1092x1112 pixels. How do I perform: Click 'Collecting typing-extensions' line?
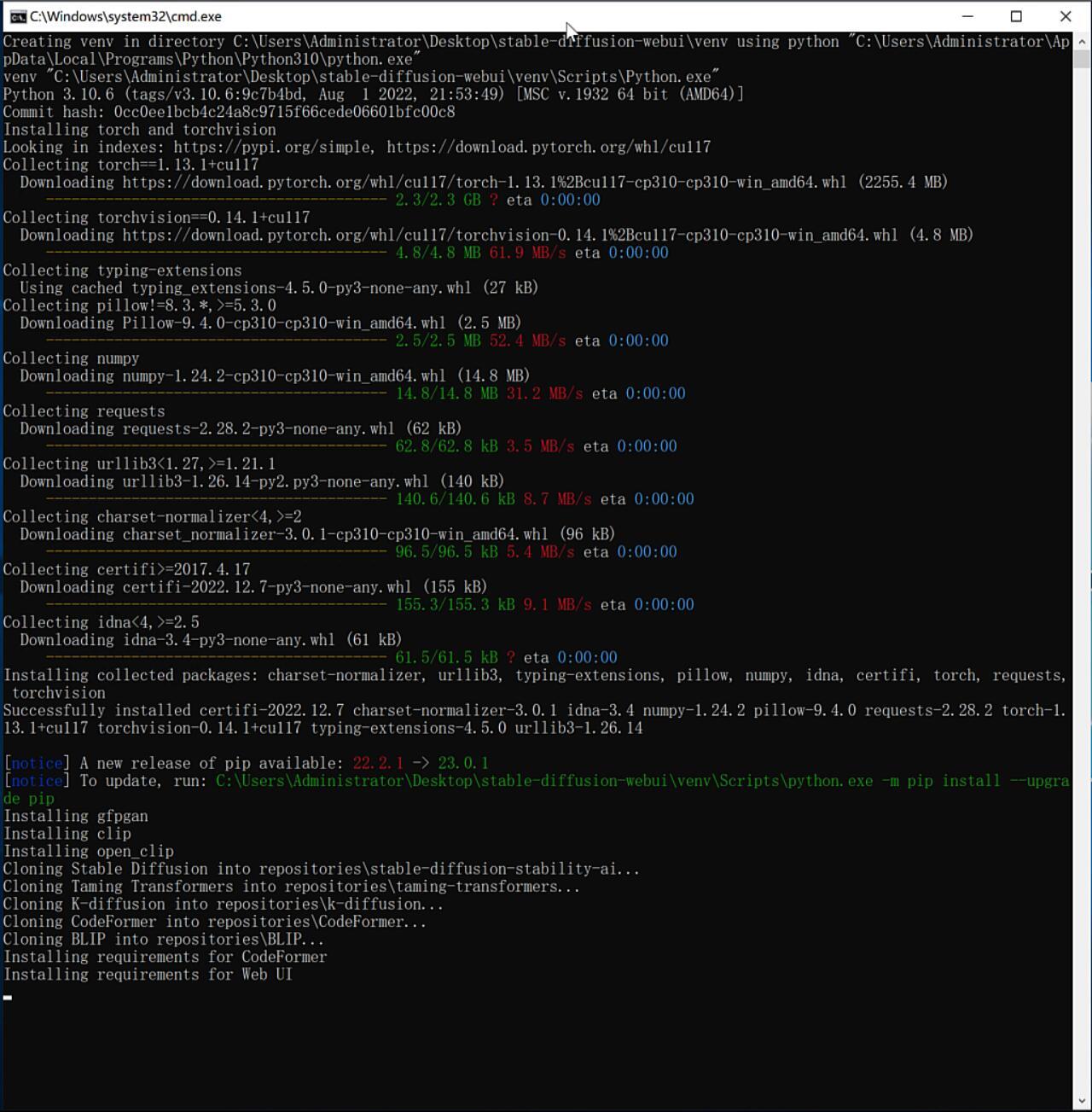123,271
